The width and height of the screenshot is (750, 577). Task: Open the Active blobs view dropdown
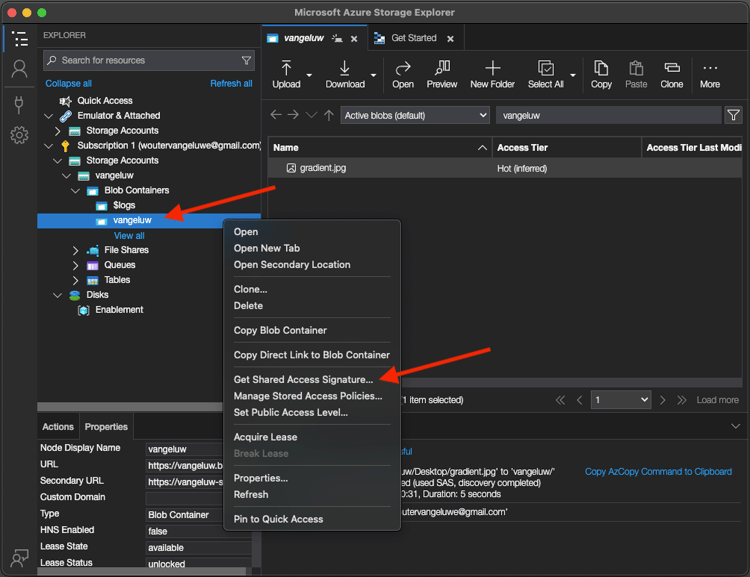[414, 116]
